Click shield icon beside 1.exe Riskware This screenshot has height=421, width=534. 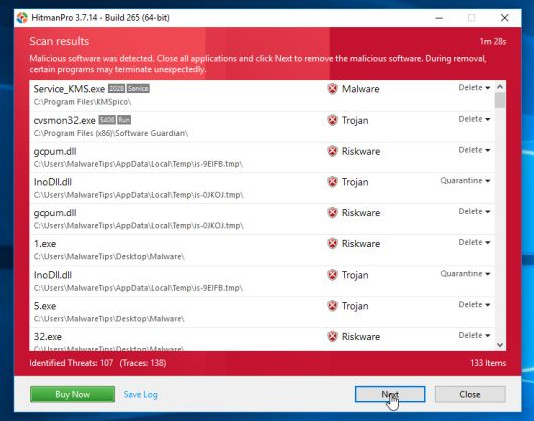(x=332, y=244)
